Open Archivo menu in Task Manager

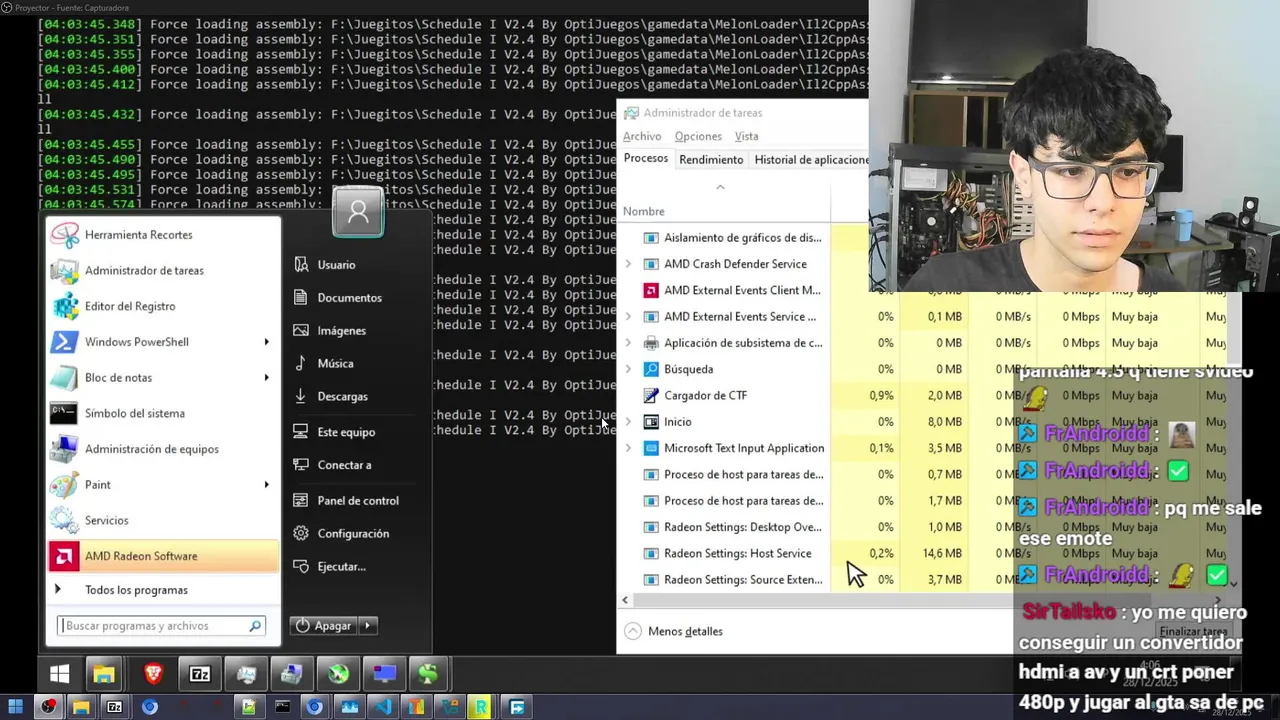tap(642, 137)
